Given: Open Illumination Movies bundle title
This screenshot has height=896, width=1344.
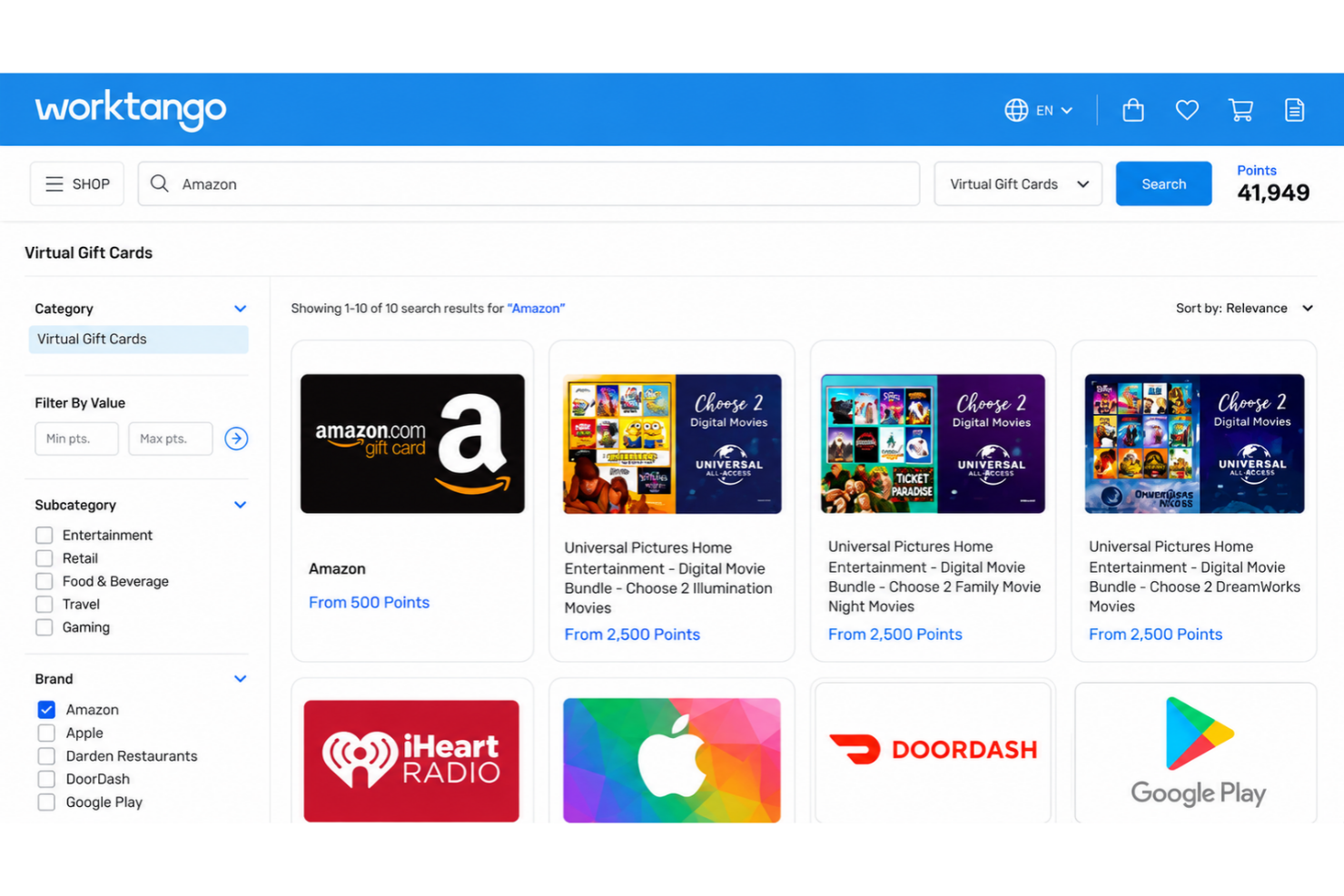Looking at the screenshot, I should (668, 577).
